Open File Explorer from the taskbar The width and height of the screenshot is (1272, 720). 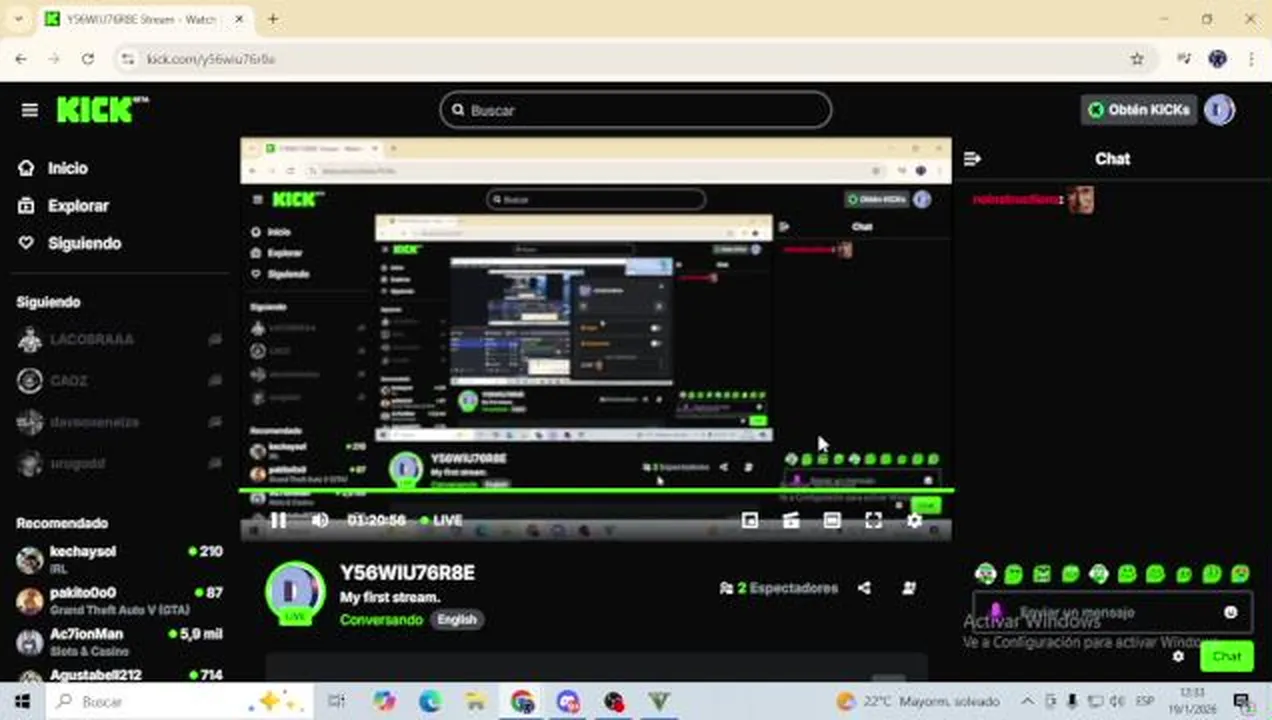click(476, 702)
